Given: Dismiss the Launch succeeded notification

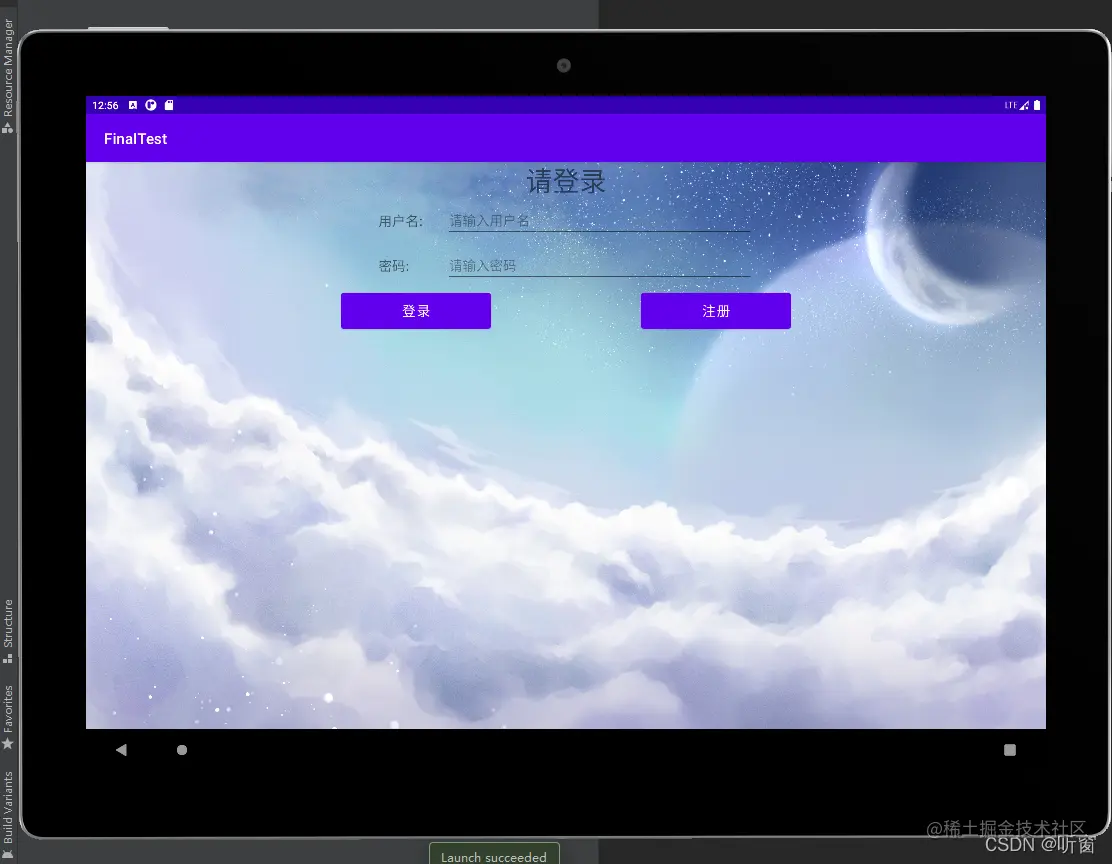Looking at the screenshot, I should pyautogui.click(x=494, y=855).
